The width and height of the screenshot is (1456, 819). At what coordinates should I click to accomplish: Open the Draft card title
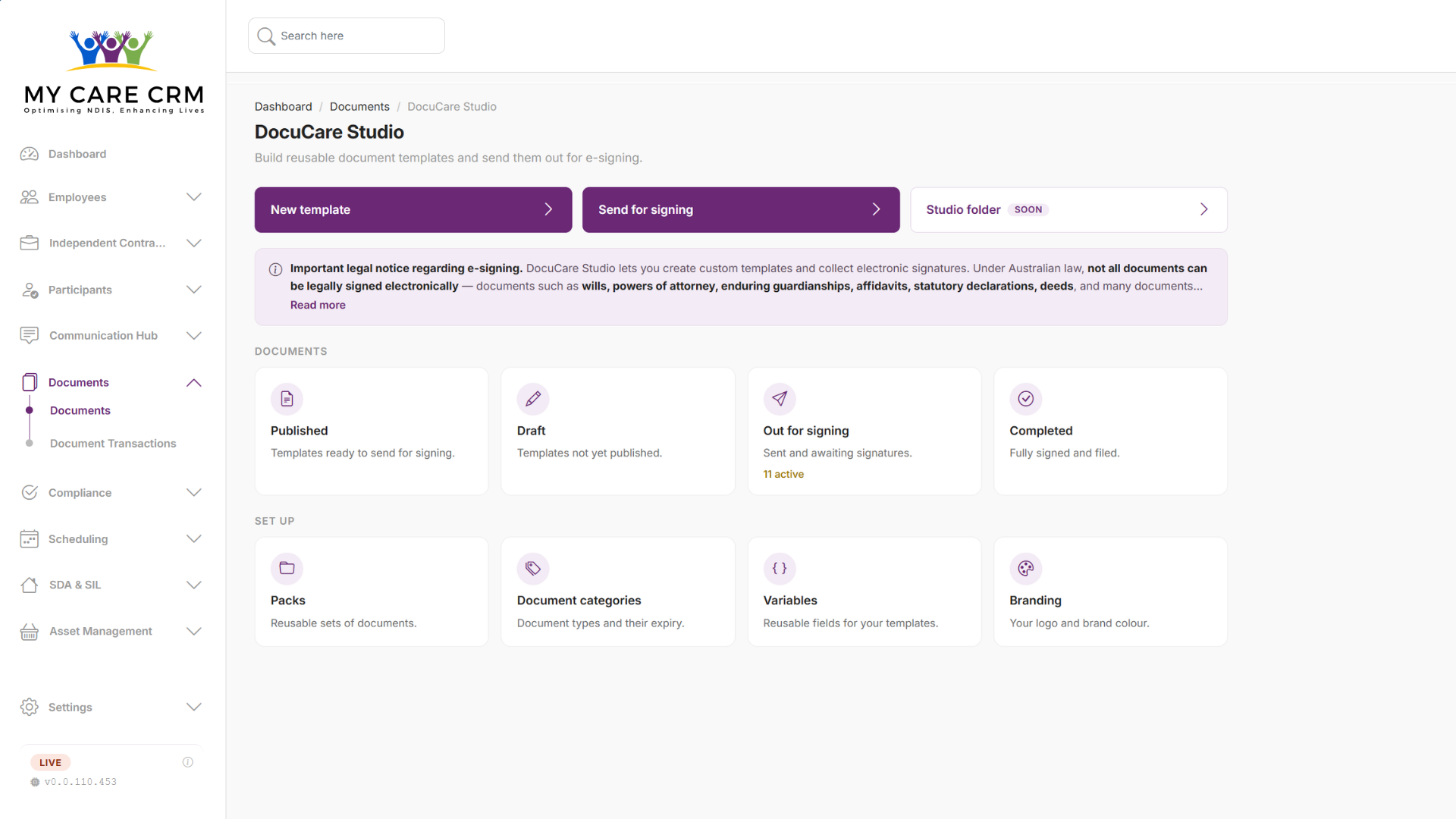pos(532,431)
